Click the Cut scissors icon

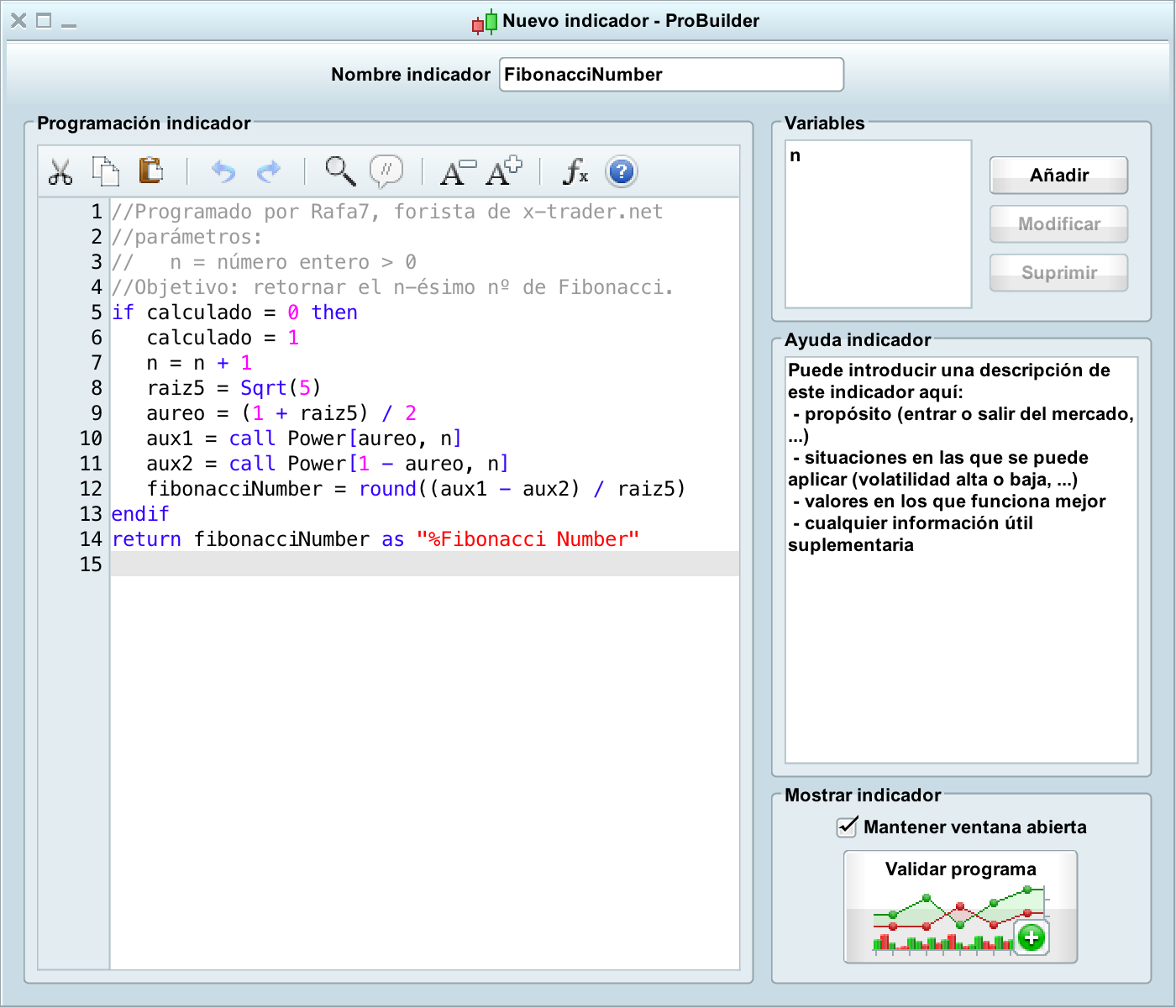coord(60,171)
